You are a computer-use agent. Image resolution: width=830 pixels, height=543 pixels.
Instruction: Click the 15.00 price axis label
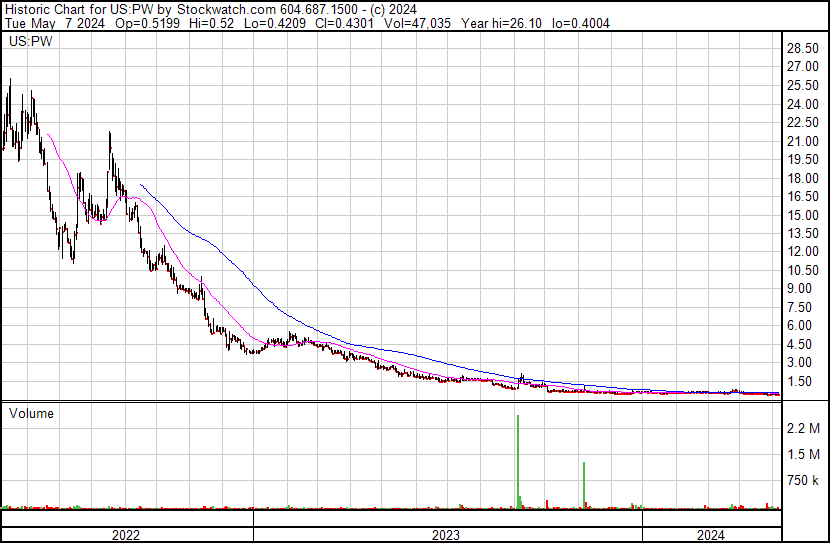(x=803, y=215)
